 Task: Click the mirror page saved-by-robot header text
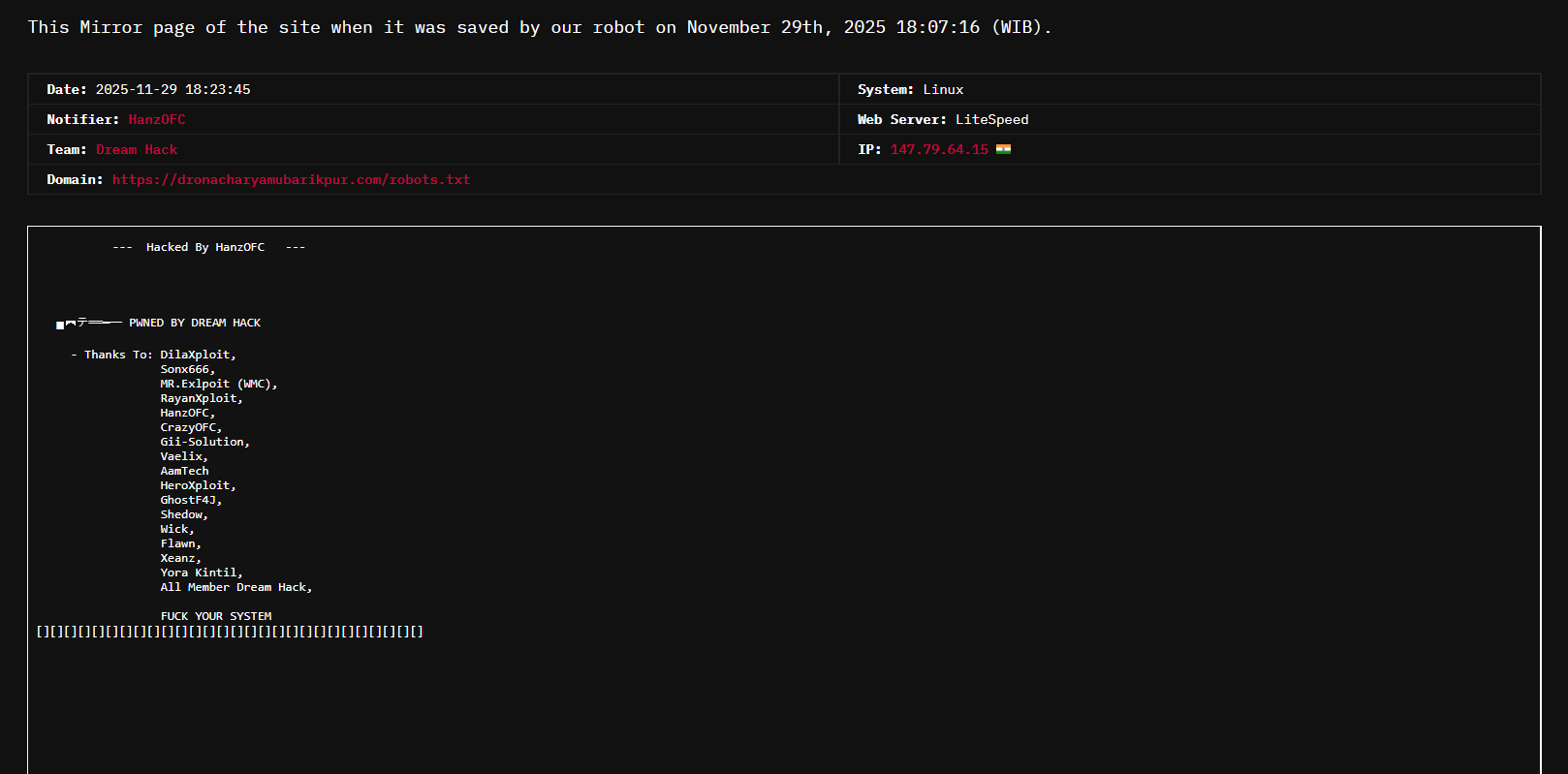[539, 27]
